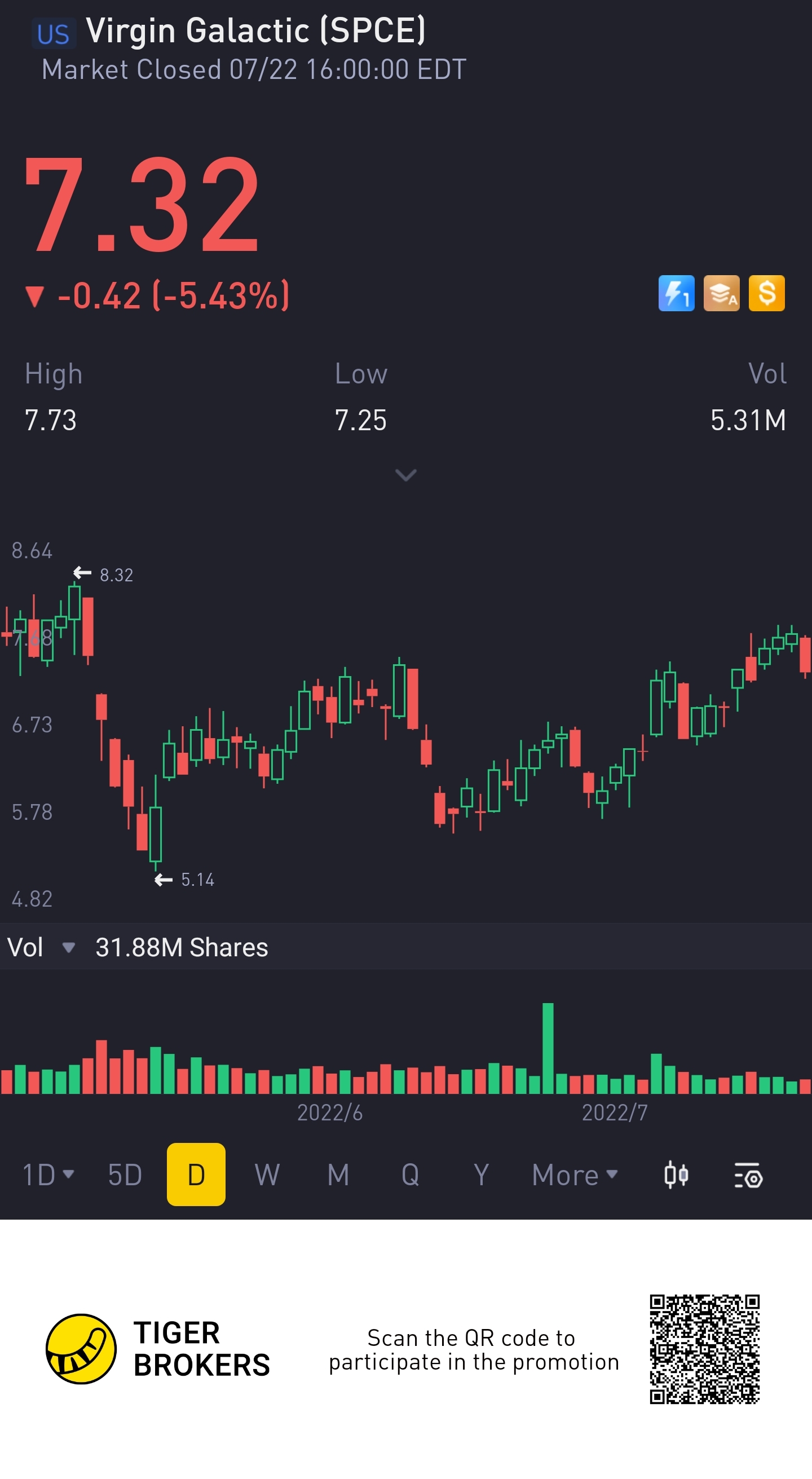
Task: Tap the tallest green volume bar
Action: coord(548,1048)
